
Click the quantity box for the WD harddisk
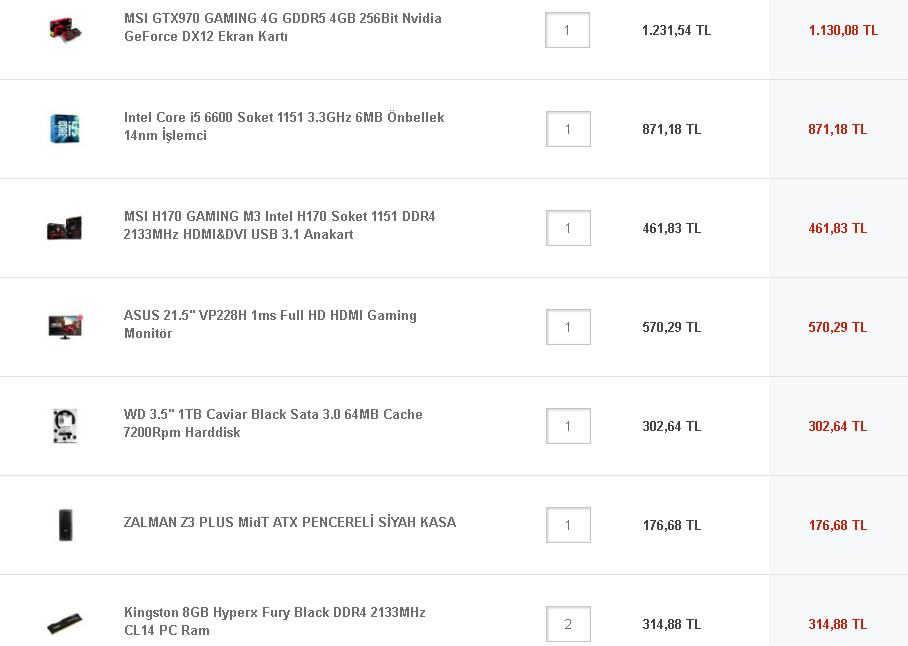pos(568,426)
